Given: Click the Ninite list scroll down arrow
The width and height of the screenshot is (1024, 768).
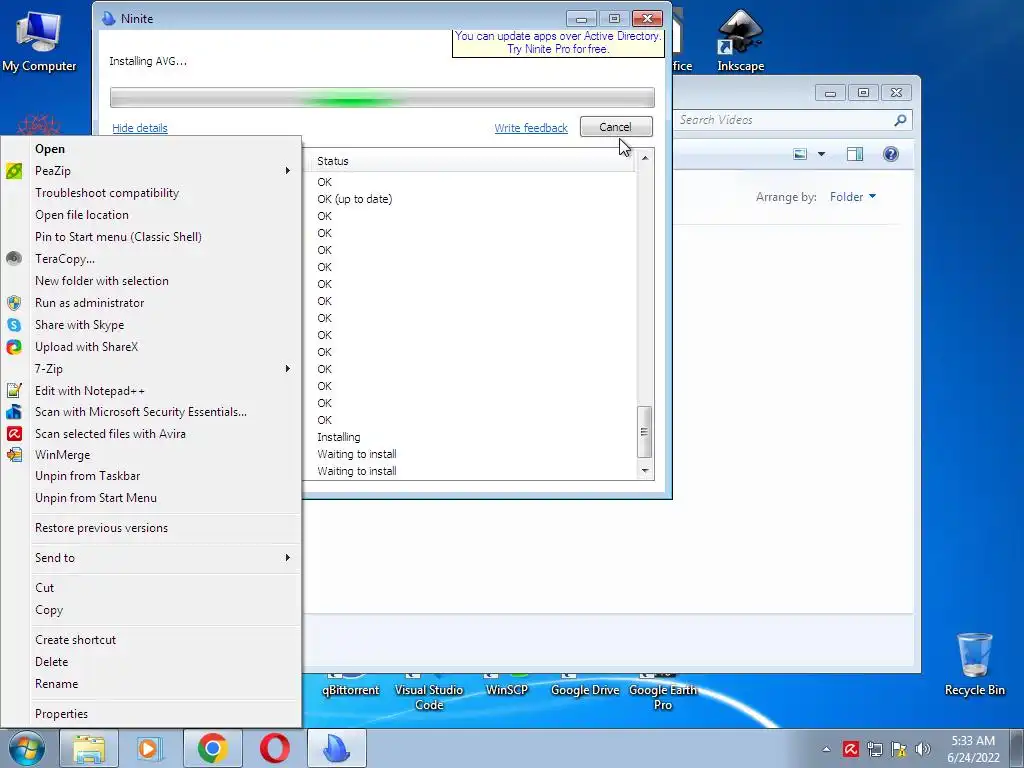Looking at the screenshot, I should tap(645, 471).
